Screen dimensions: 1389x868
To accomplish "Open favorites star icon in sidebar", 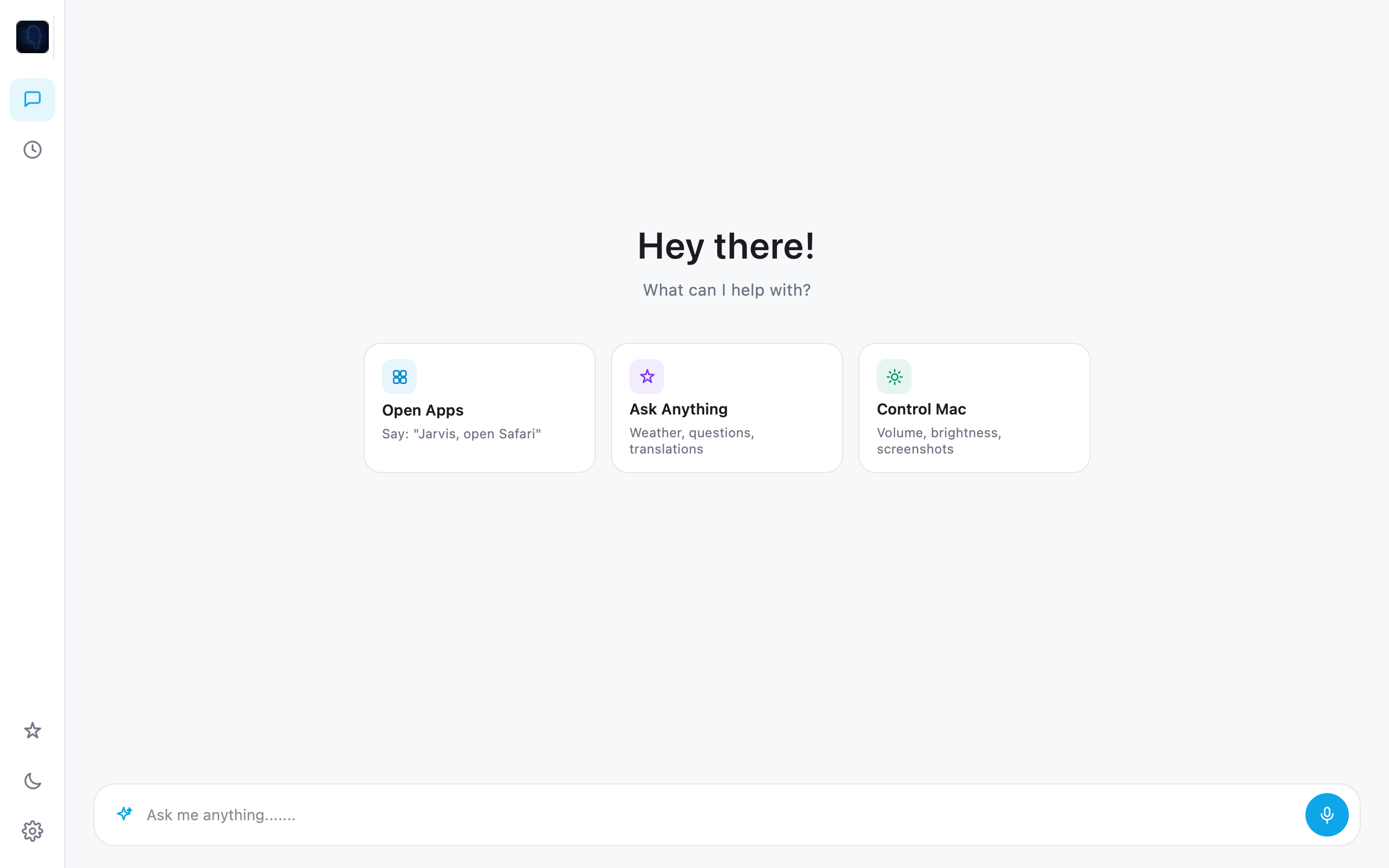I will [32, 730].
